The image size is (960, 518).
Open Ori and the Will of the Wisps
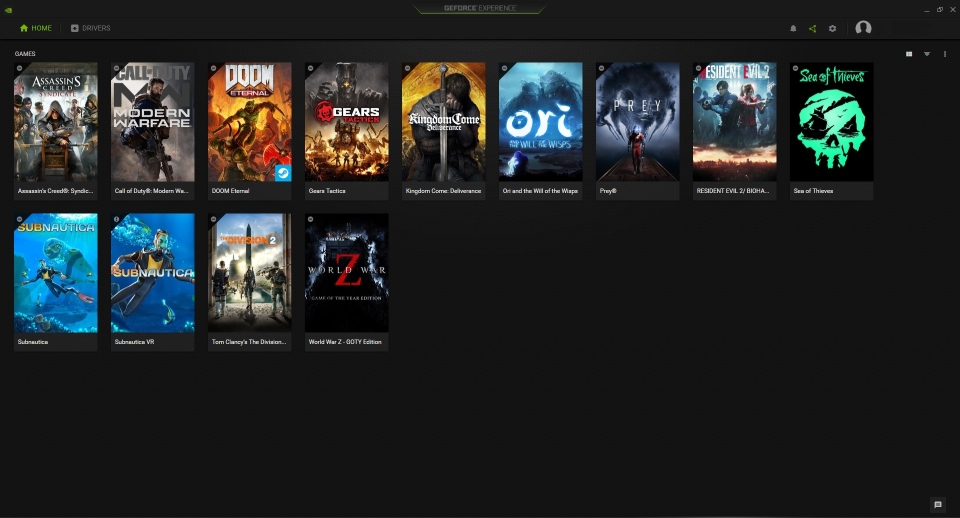[540, 122]
